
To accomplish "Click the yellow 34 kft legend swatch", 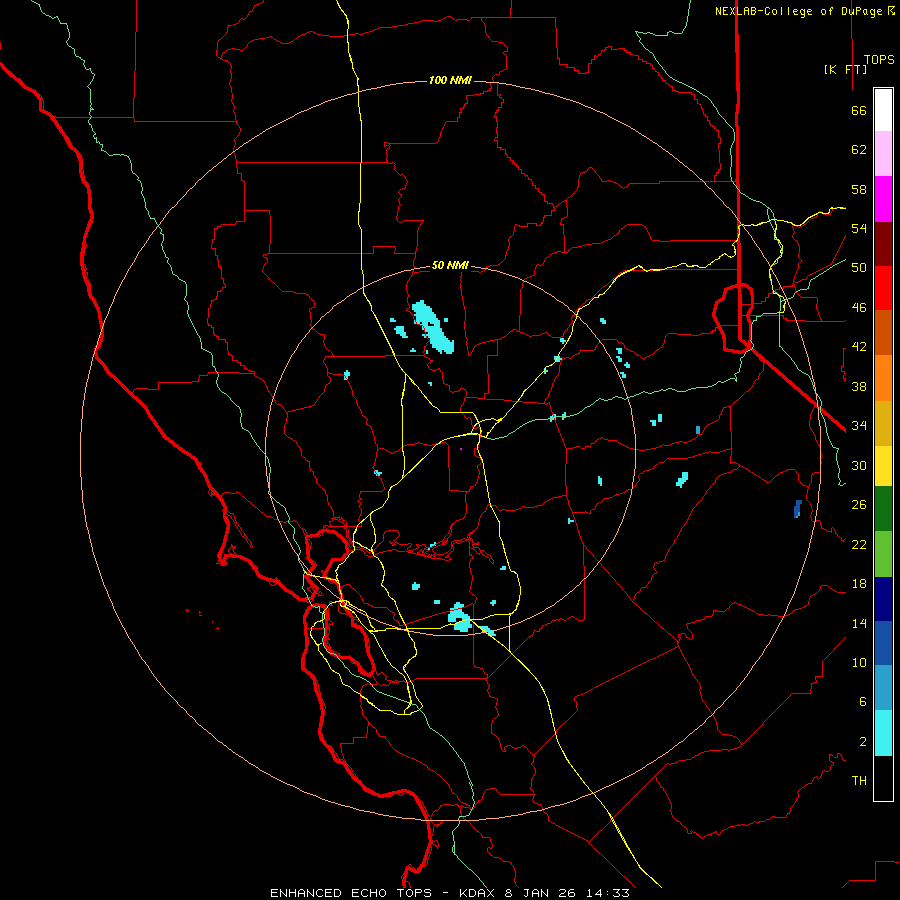I will (x=883, y=466).
